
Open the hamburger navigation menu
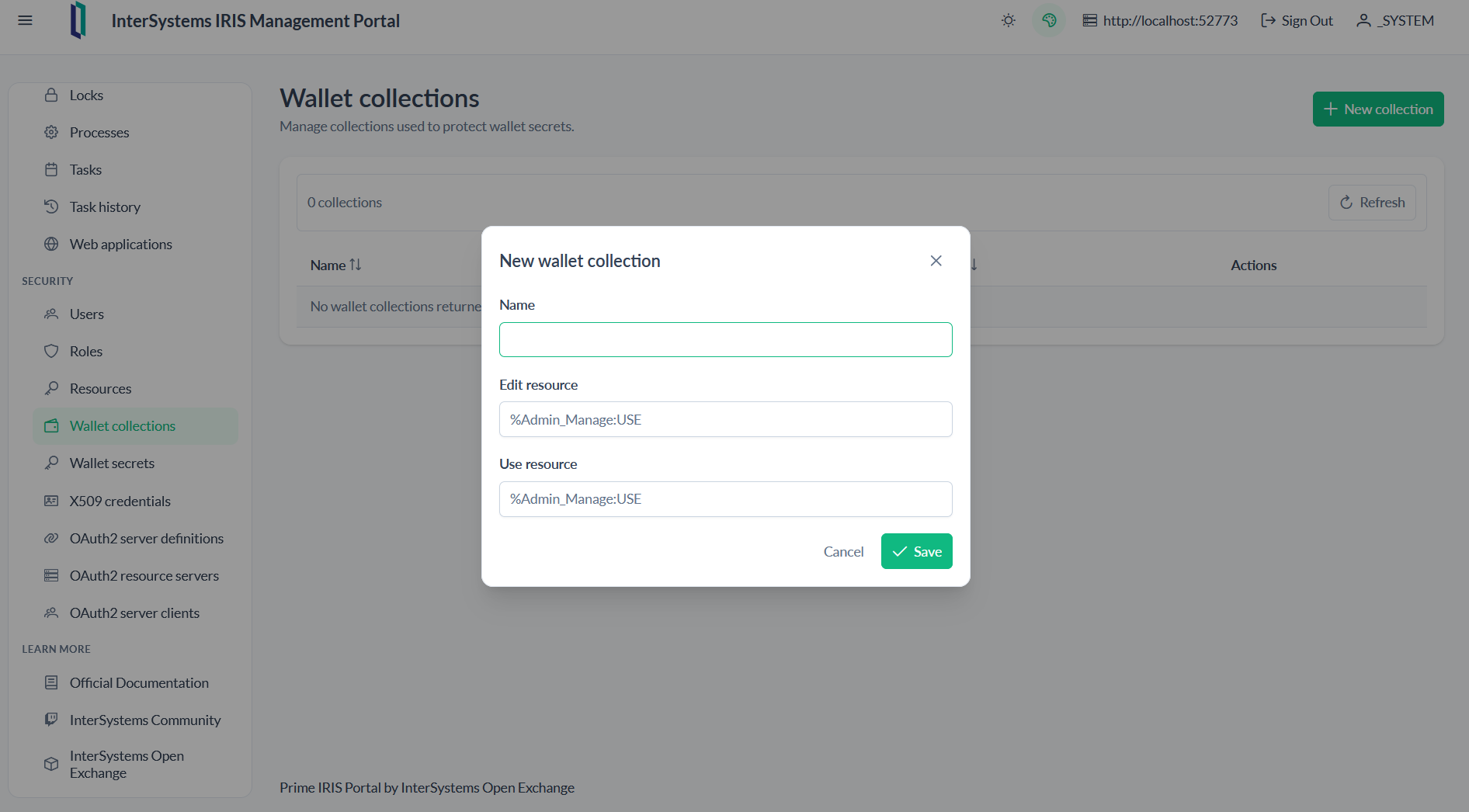(25, 20)
